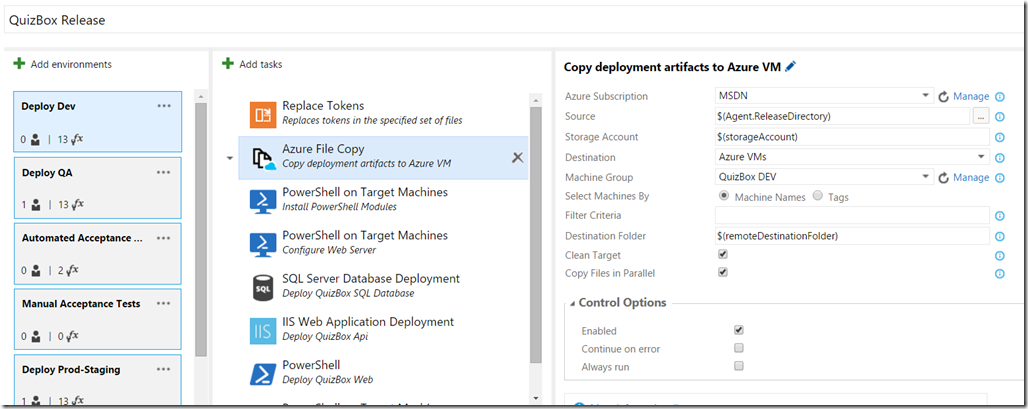Browse Source path with ellipsis button

(980, 117)
